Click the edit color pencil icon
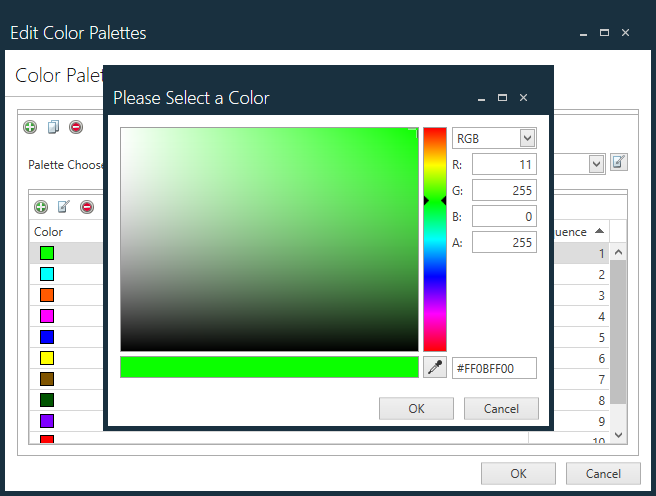 coord(64,207)
